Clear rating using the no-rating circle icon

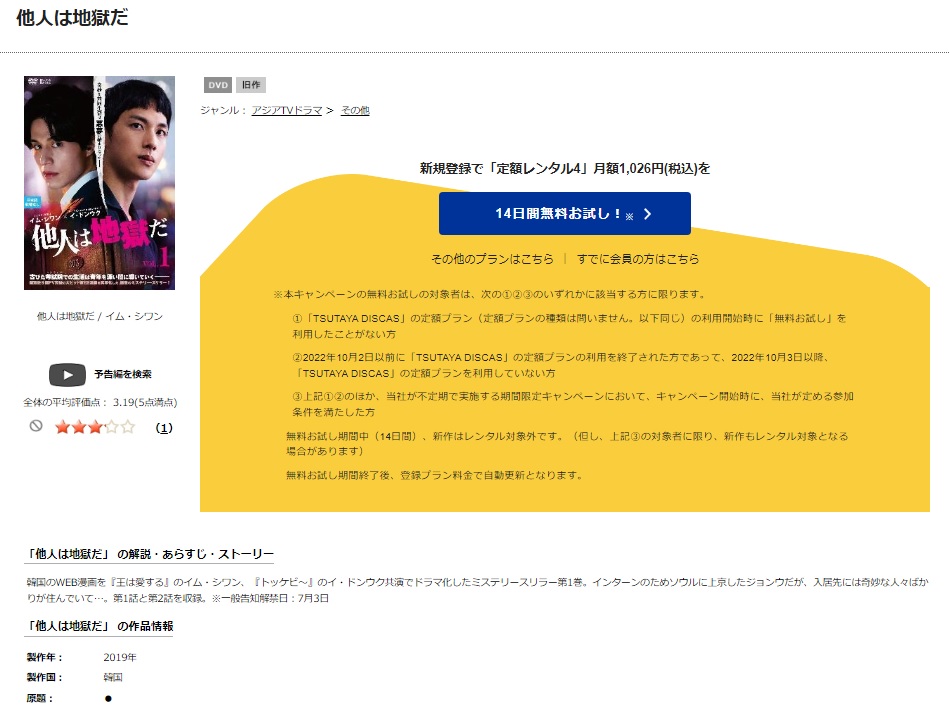point(36,426)
